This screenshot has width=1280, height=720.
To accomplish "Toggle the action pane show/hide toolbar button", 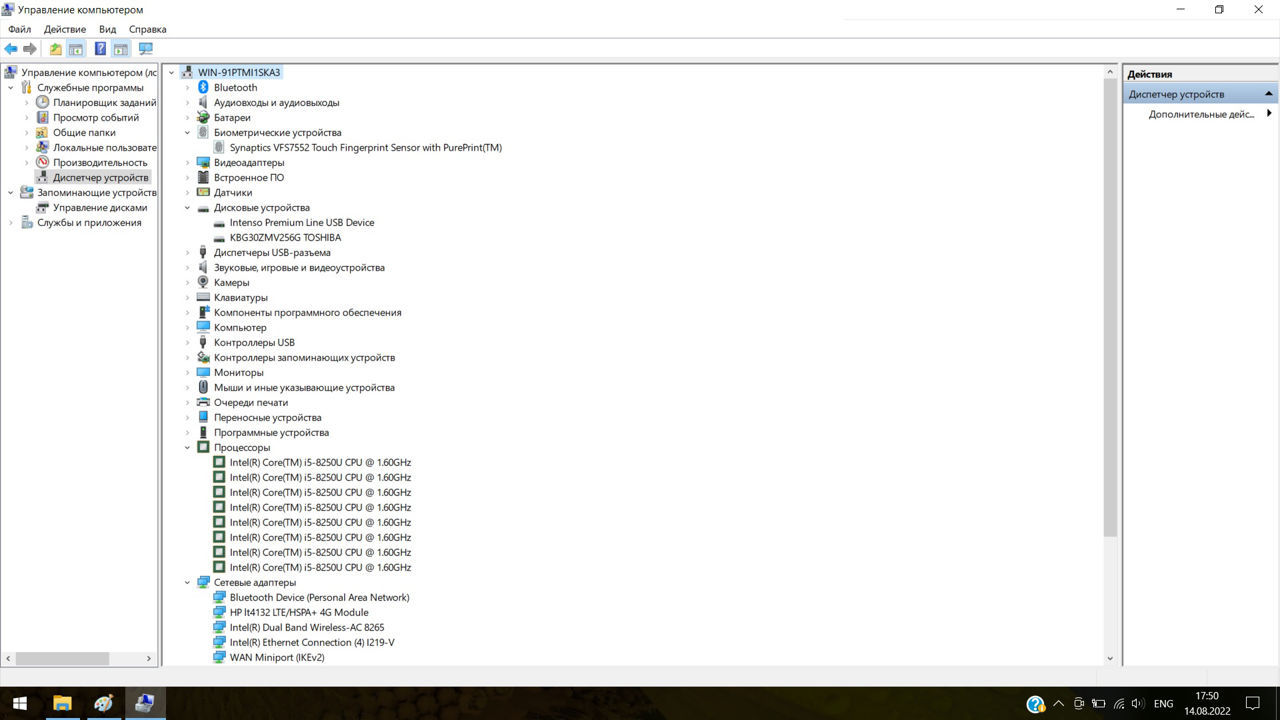I will [x=121, y=49].
